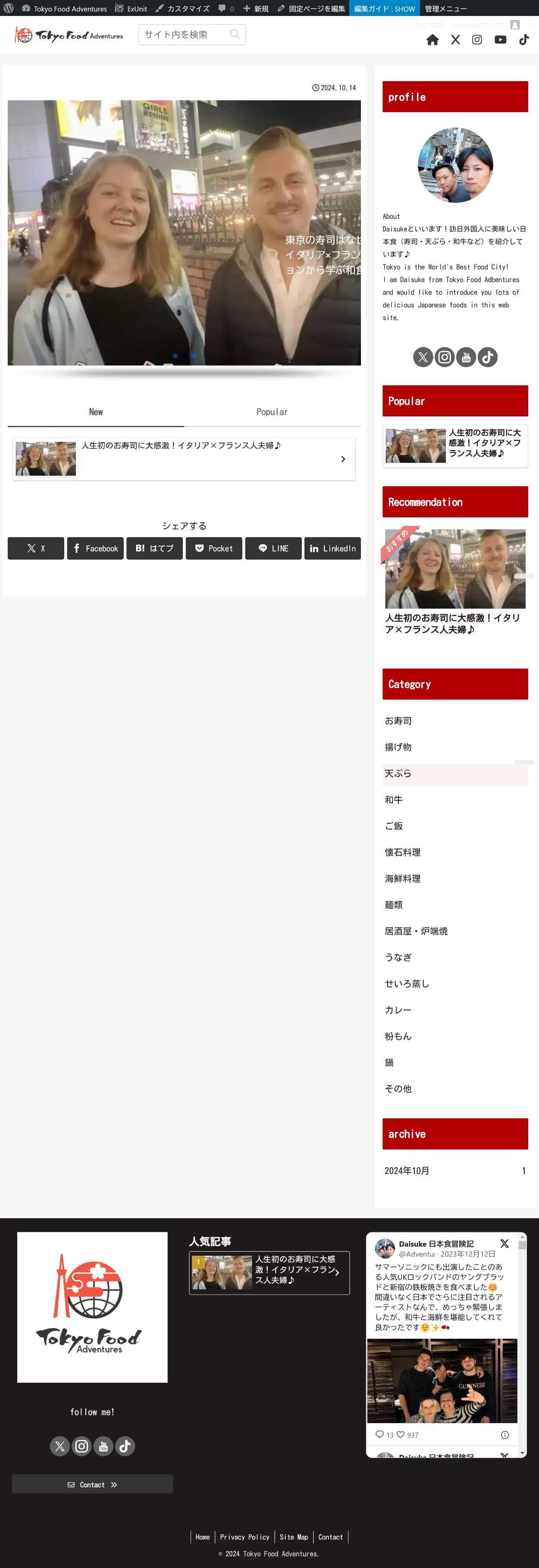
Task: Click the search magnifier icon
Action: (235, 35)
